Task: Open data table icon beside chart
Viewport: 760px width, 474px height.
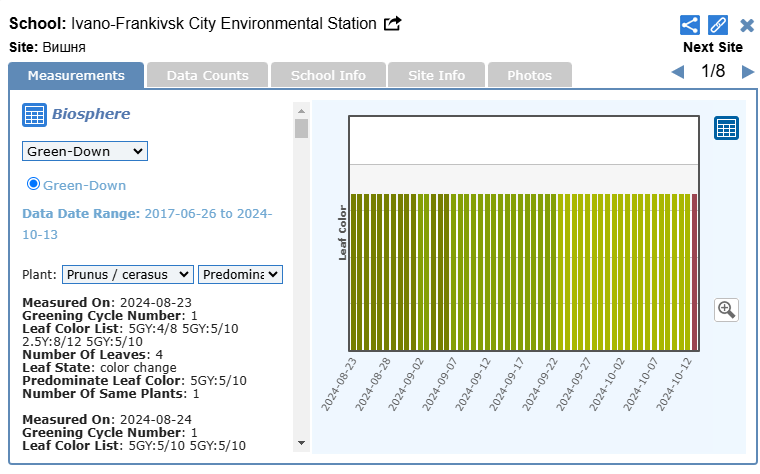Action: [x=726, y=128]
